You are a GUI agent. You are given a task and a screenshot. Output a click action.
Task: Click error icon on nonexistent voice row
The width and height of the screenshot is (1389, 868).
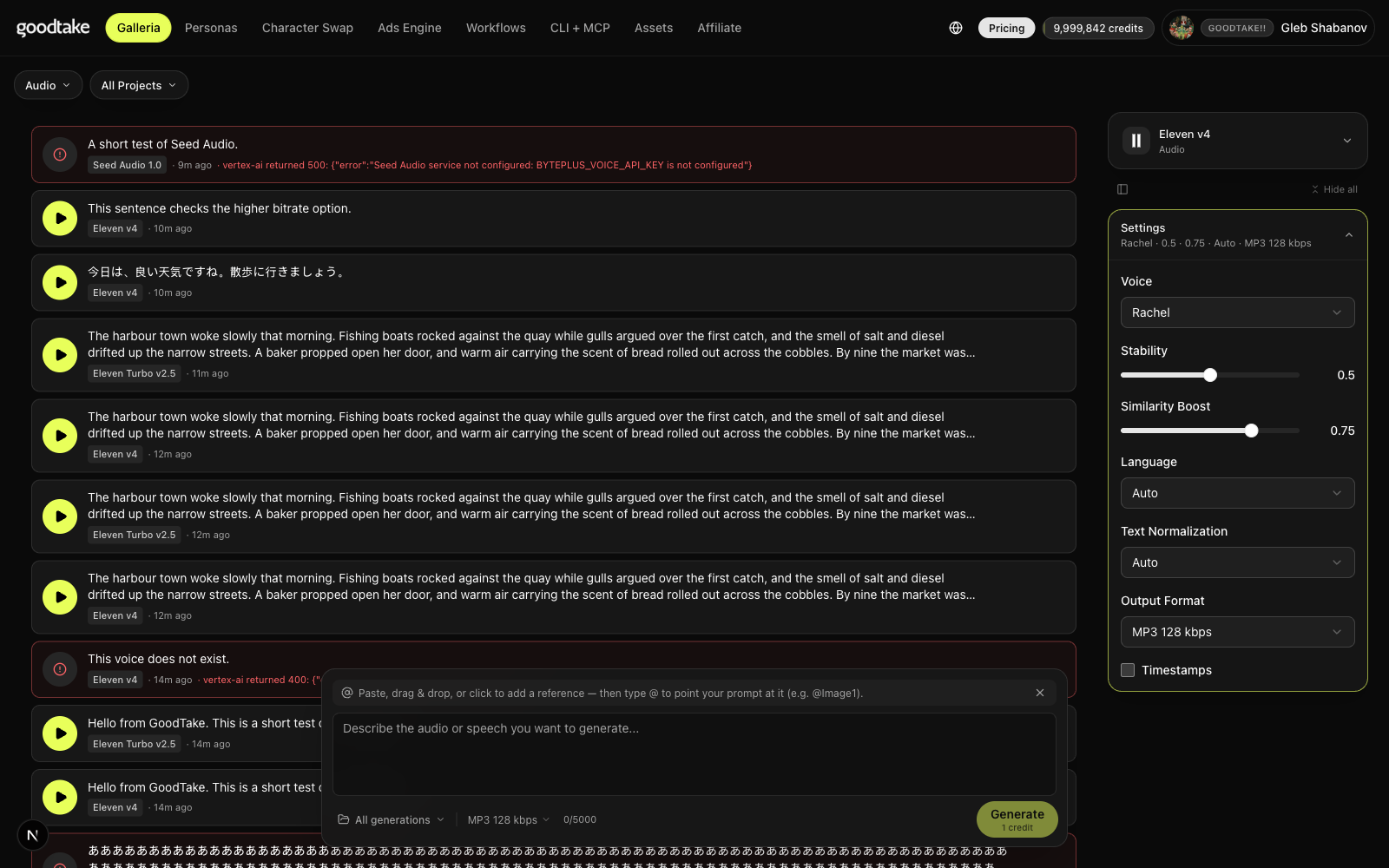60,669
